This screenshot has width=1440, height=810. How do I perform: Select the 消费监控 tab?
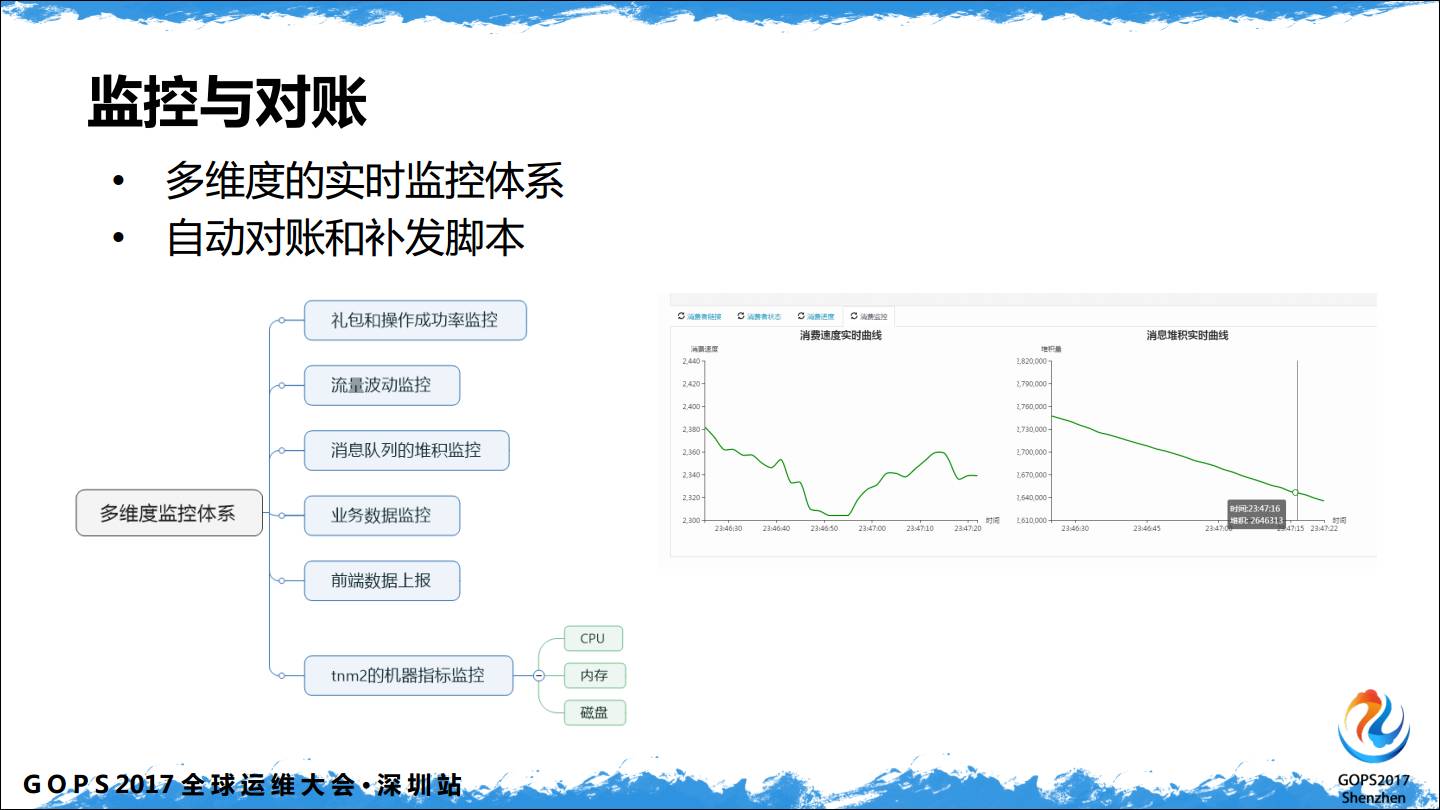pos(868,316)
